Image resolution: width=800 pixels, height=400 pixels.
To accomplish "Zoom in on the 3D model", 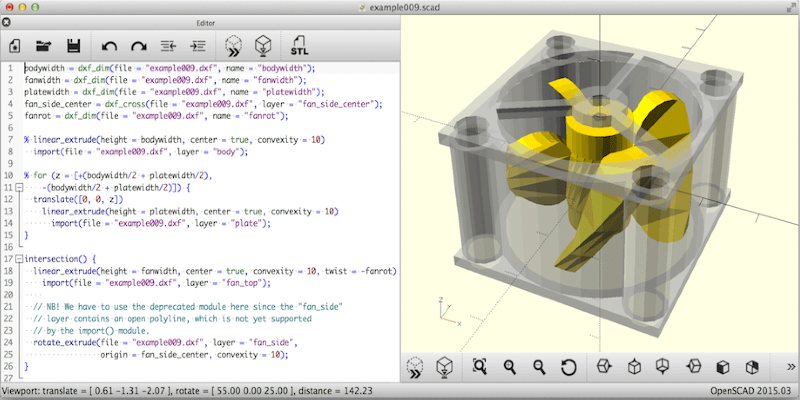I will [509, 367].
